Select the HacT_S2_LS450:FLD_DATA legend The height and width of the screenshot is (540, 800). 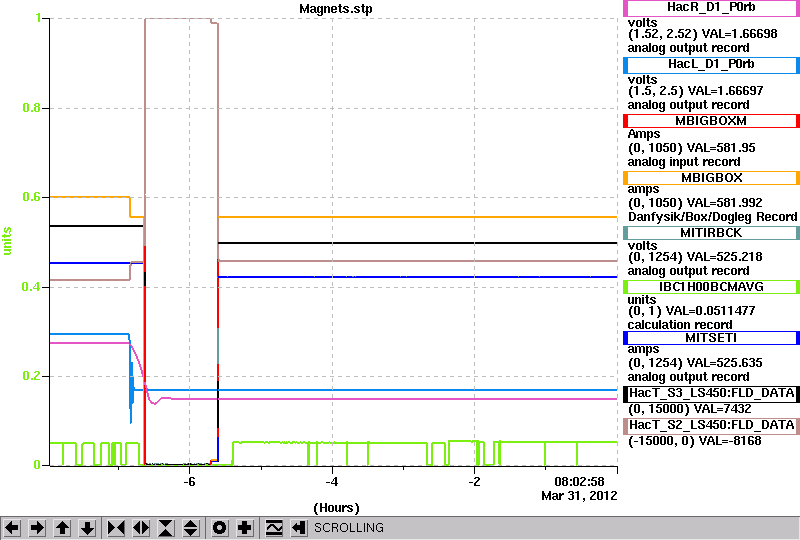[711, 426]
